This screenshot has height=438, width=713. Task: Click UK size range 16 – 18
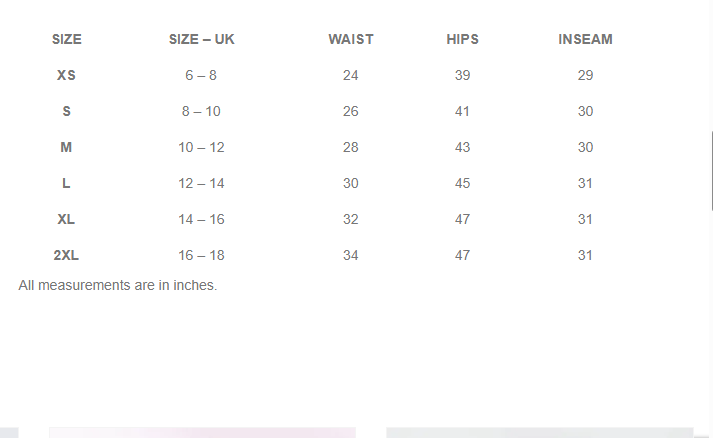tap(201, 255)
